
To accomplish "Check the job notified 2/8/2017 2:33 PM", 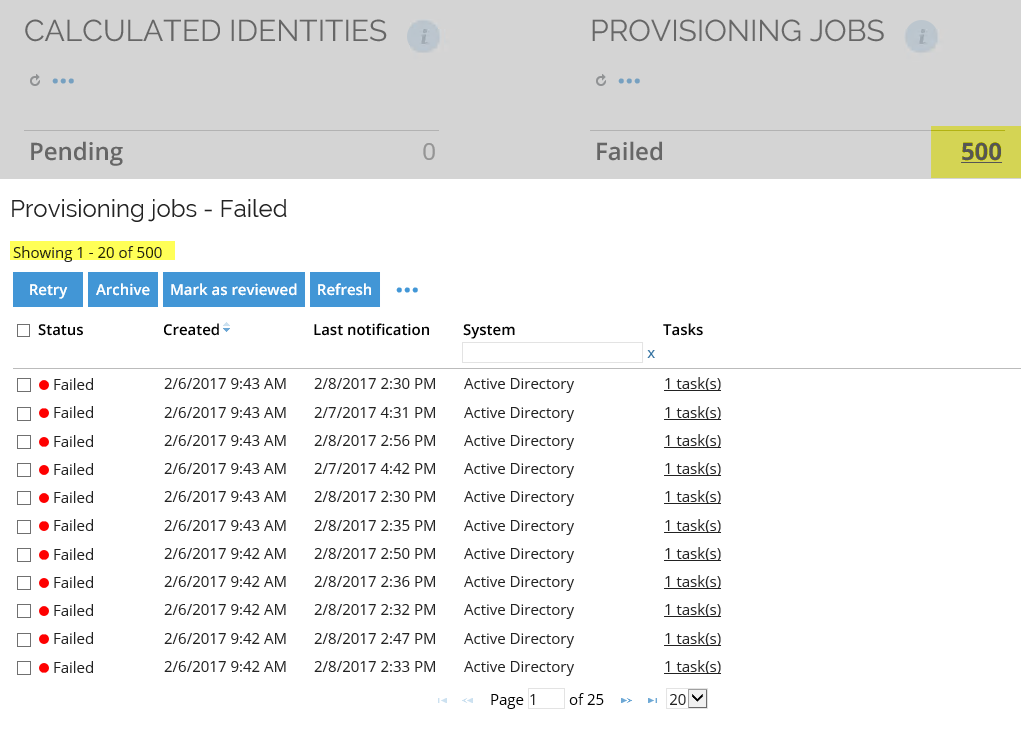I will 23,668.
